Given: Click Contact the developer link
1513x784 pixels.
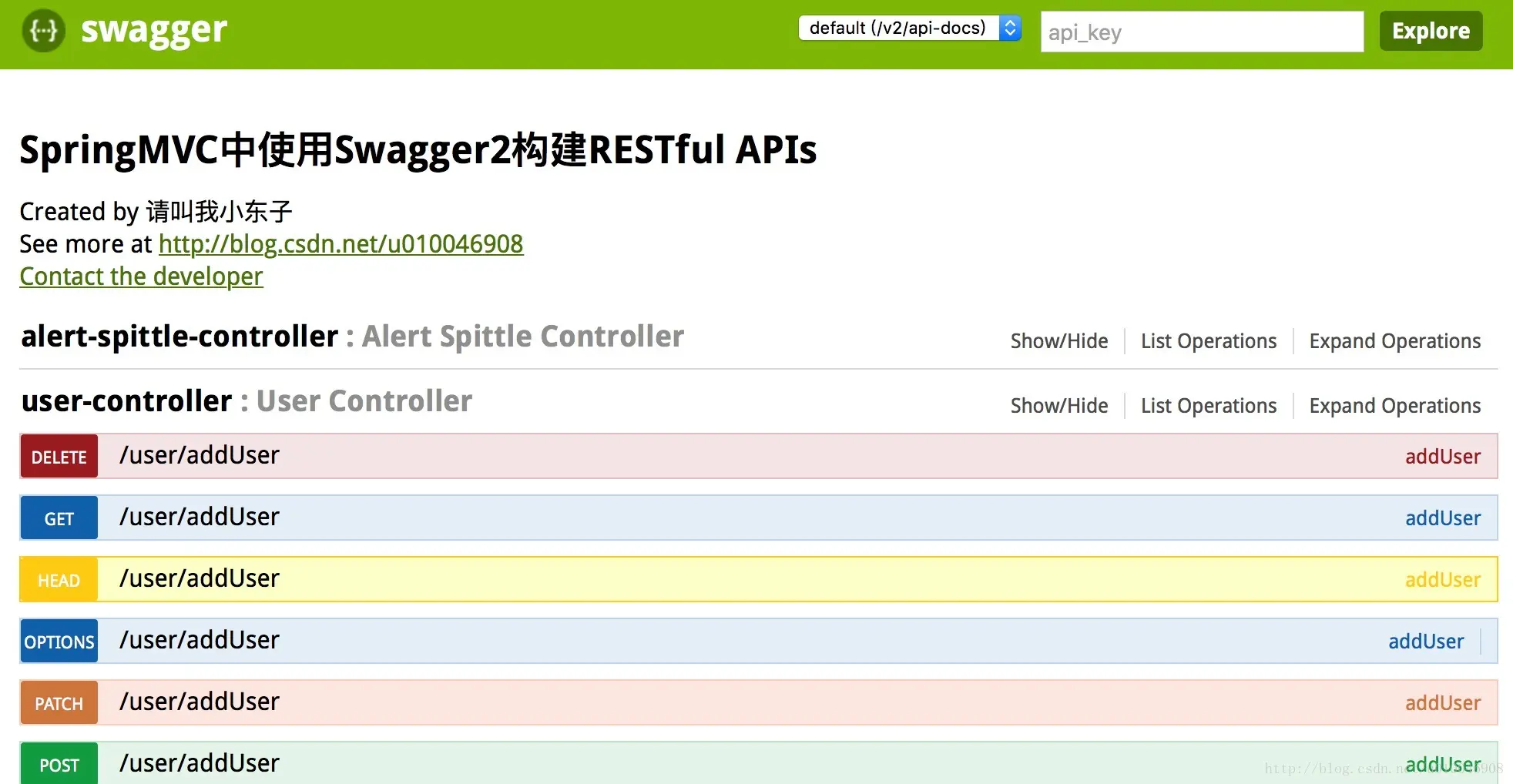Looking at the screenshot, I should click(141, 276).
